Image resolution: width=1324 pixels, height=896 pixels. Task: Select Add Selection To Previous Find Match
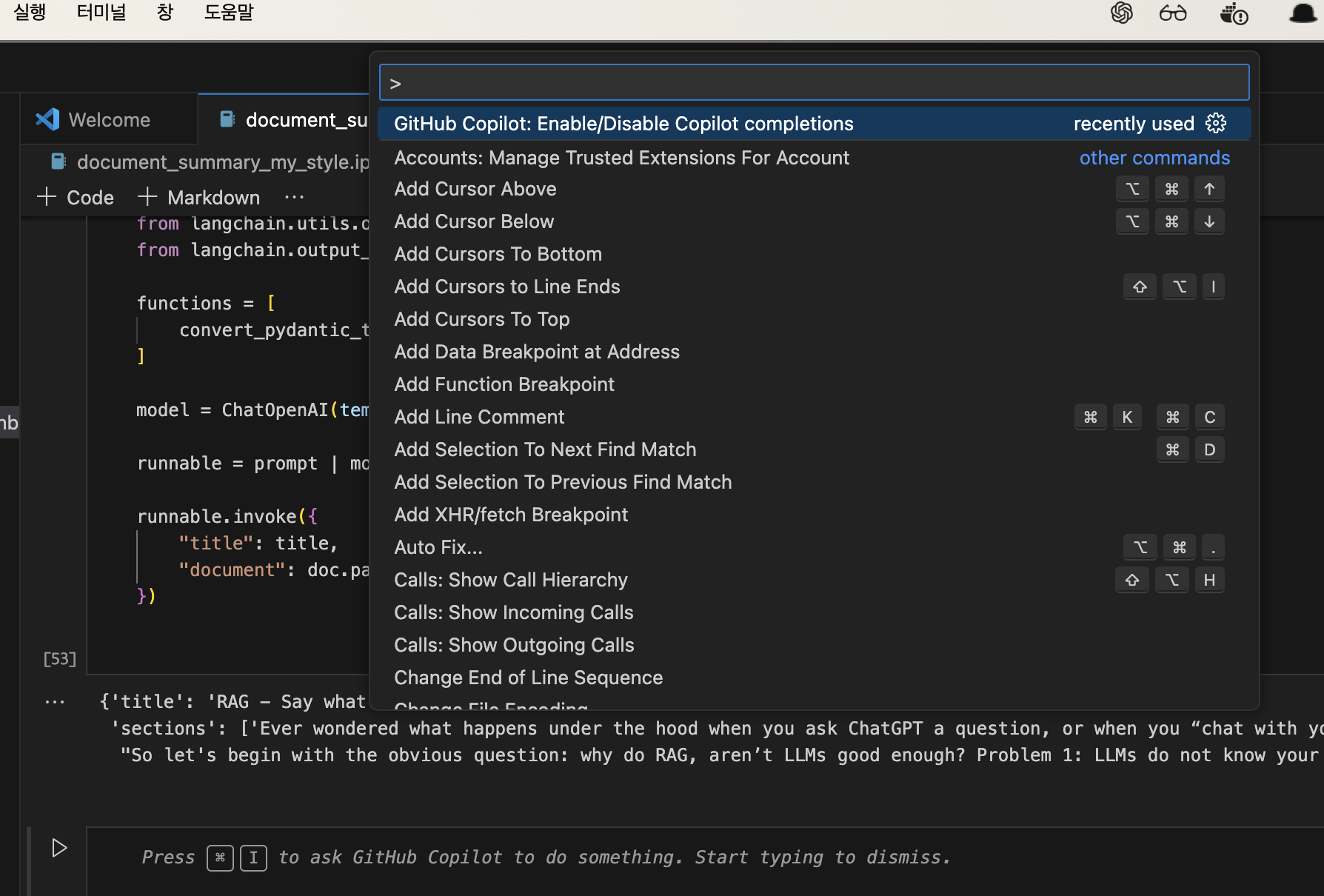coord(815,482)
